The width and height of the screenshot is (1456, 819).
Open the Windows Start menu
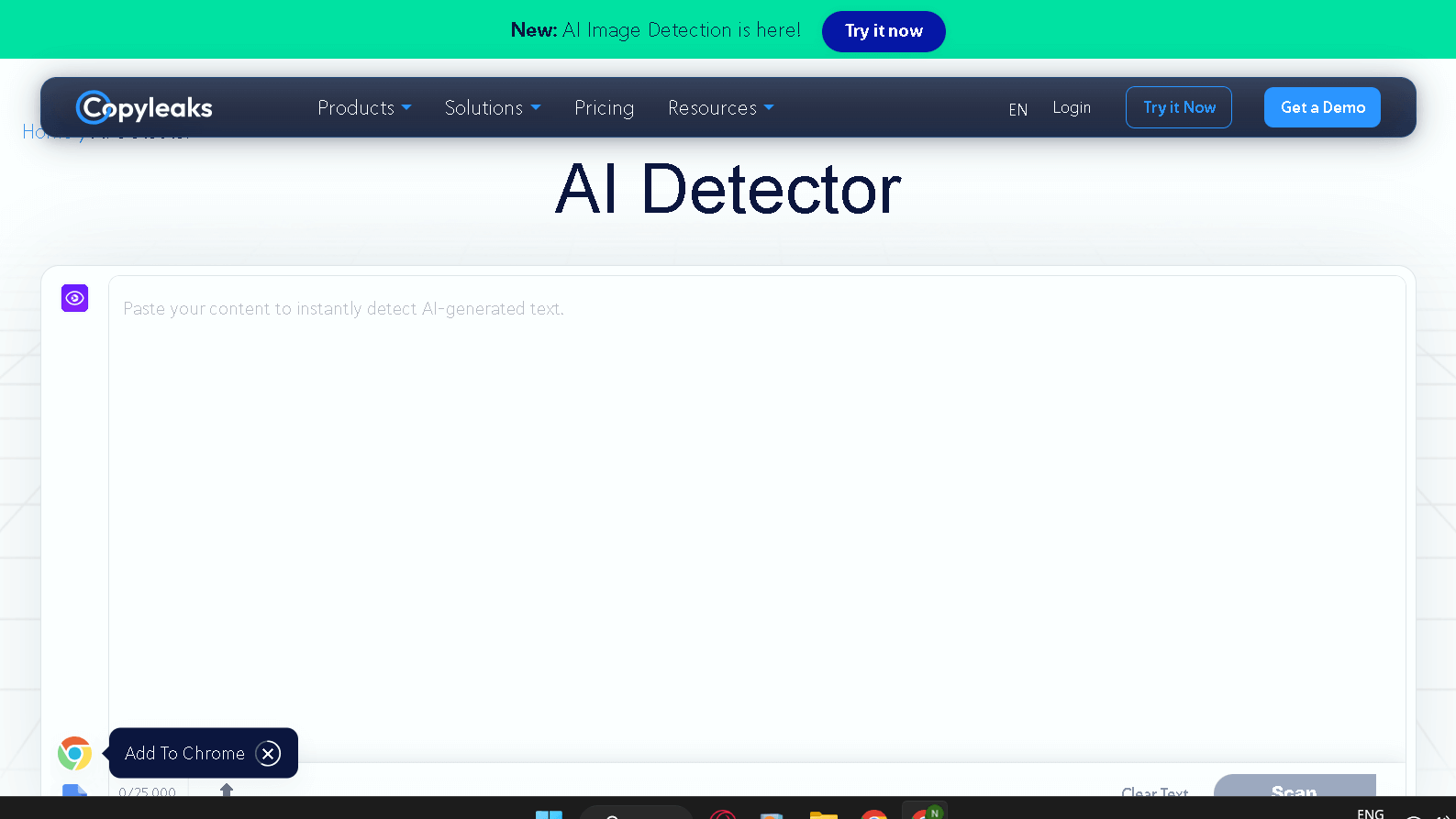pos(549,813)
